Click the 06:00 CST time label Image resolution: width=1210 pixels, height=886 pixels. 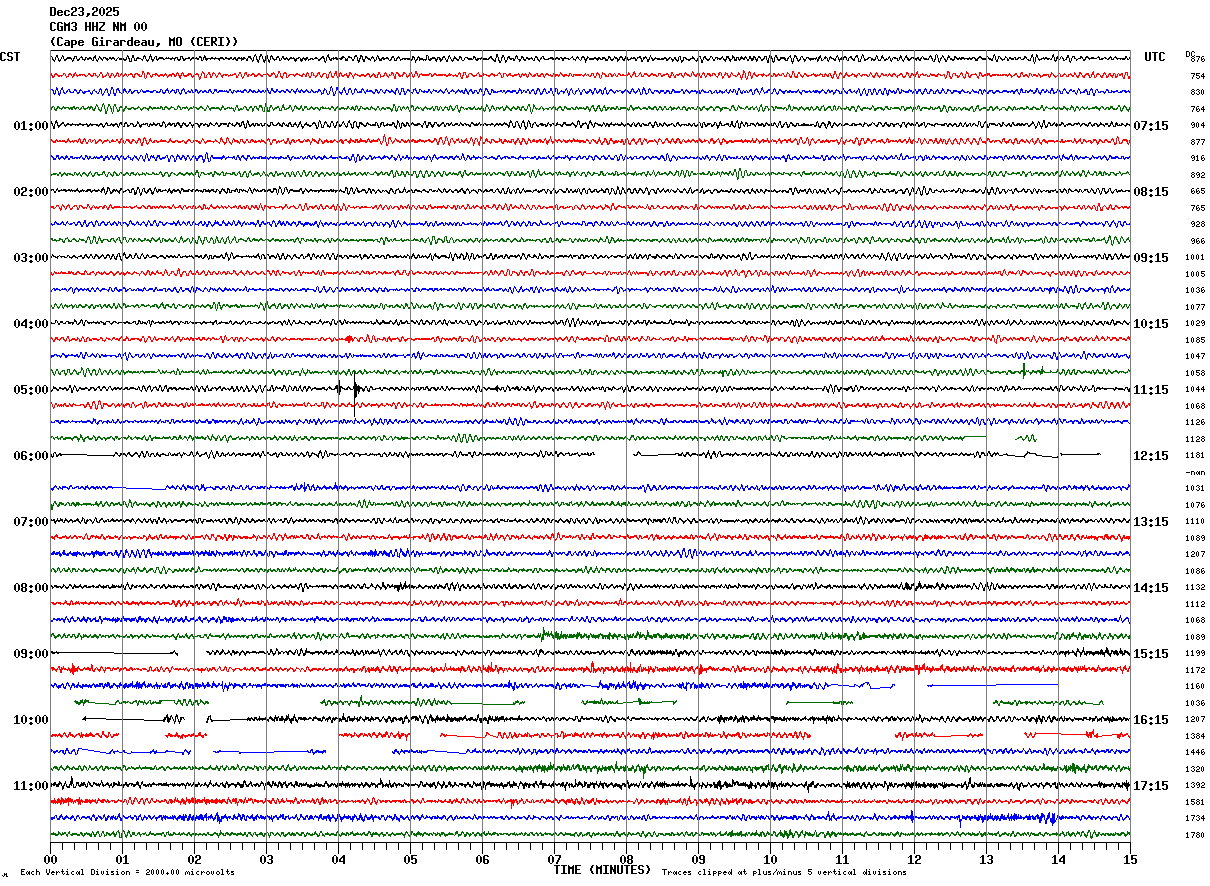(30, 456)
